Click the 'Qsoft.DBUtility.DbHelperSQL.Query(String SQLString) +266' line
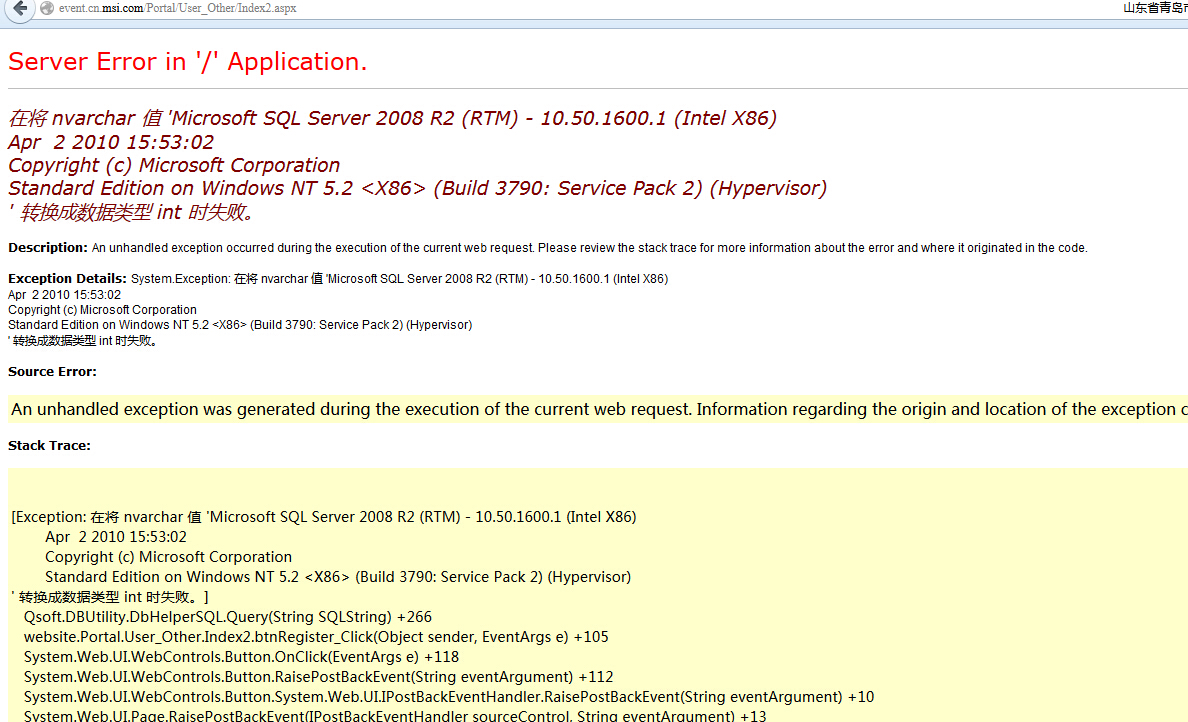Viewport: 1188px width, 722px height. [x=227, y=617]
